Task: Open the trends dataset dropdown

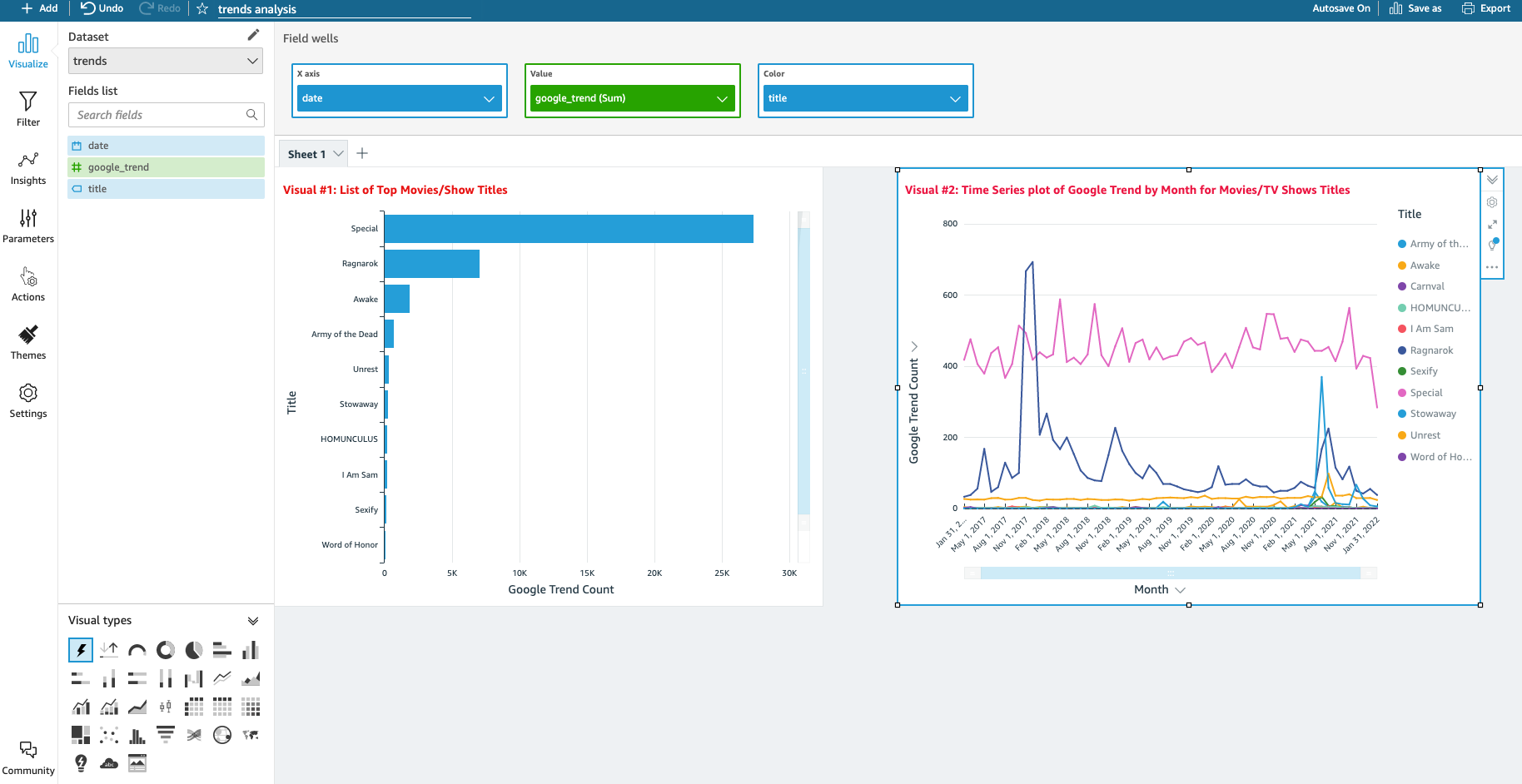Action: coord(166,61)
